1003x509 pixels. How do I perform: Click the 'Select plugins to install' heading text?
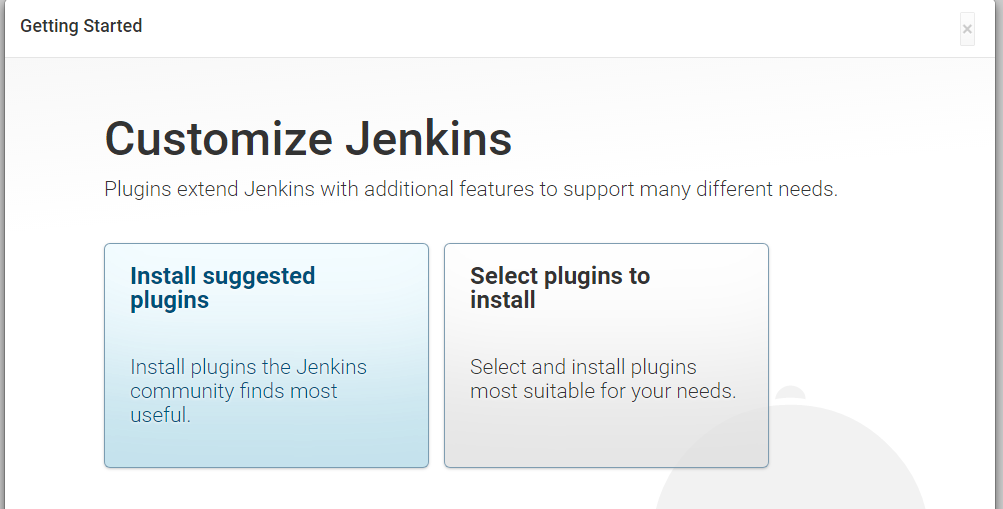click(559, 277)
